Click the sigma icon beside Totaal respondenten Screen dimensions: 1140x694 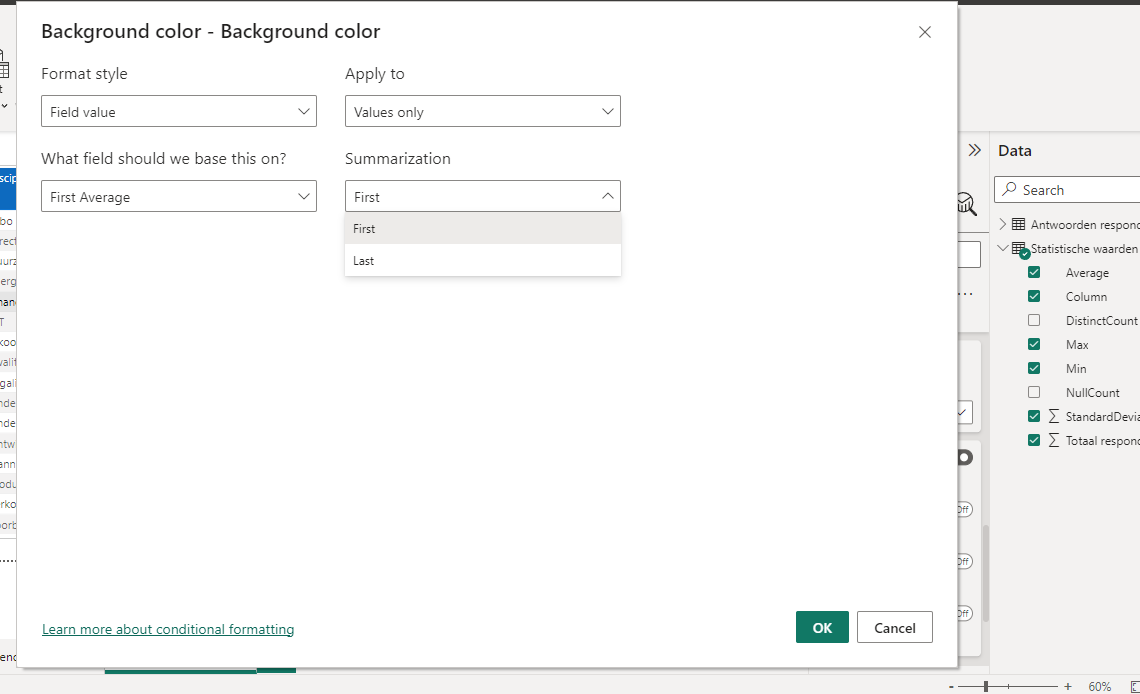(x=1053, y=440)
